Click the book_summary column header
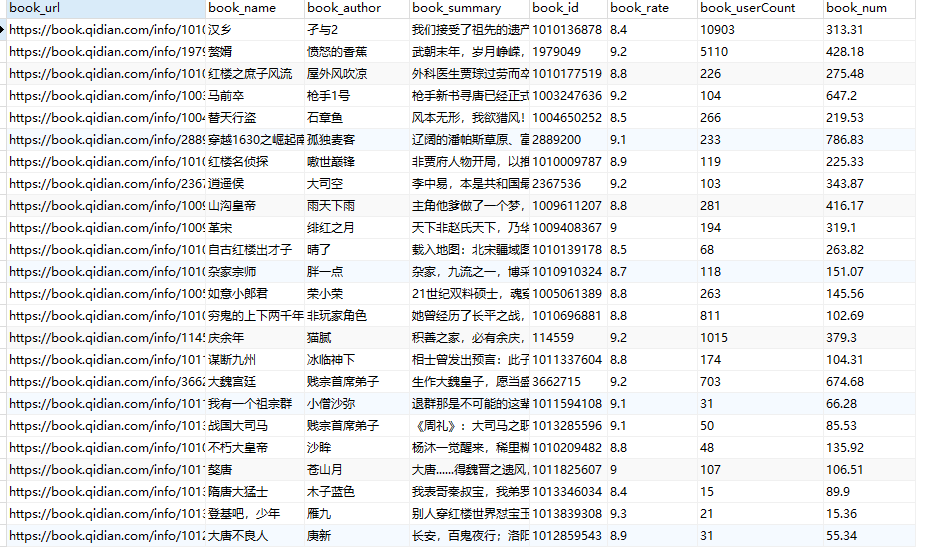This screenshot has width=926, height=547. [x=469, y=8]
